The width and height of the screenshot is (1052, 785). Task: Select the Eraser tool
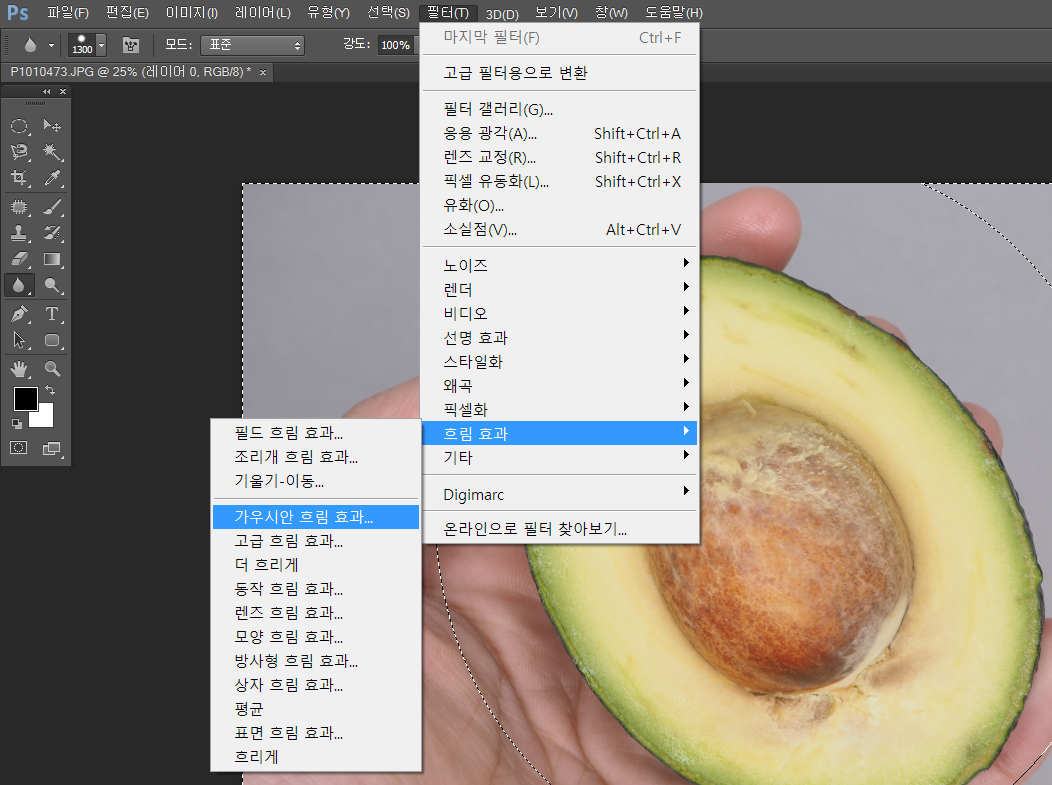19,259
